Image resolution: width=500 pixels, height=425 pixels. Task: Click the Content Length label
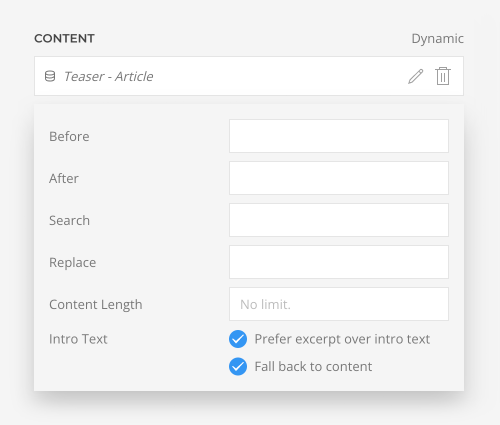(x=96, y=305)
